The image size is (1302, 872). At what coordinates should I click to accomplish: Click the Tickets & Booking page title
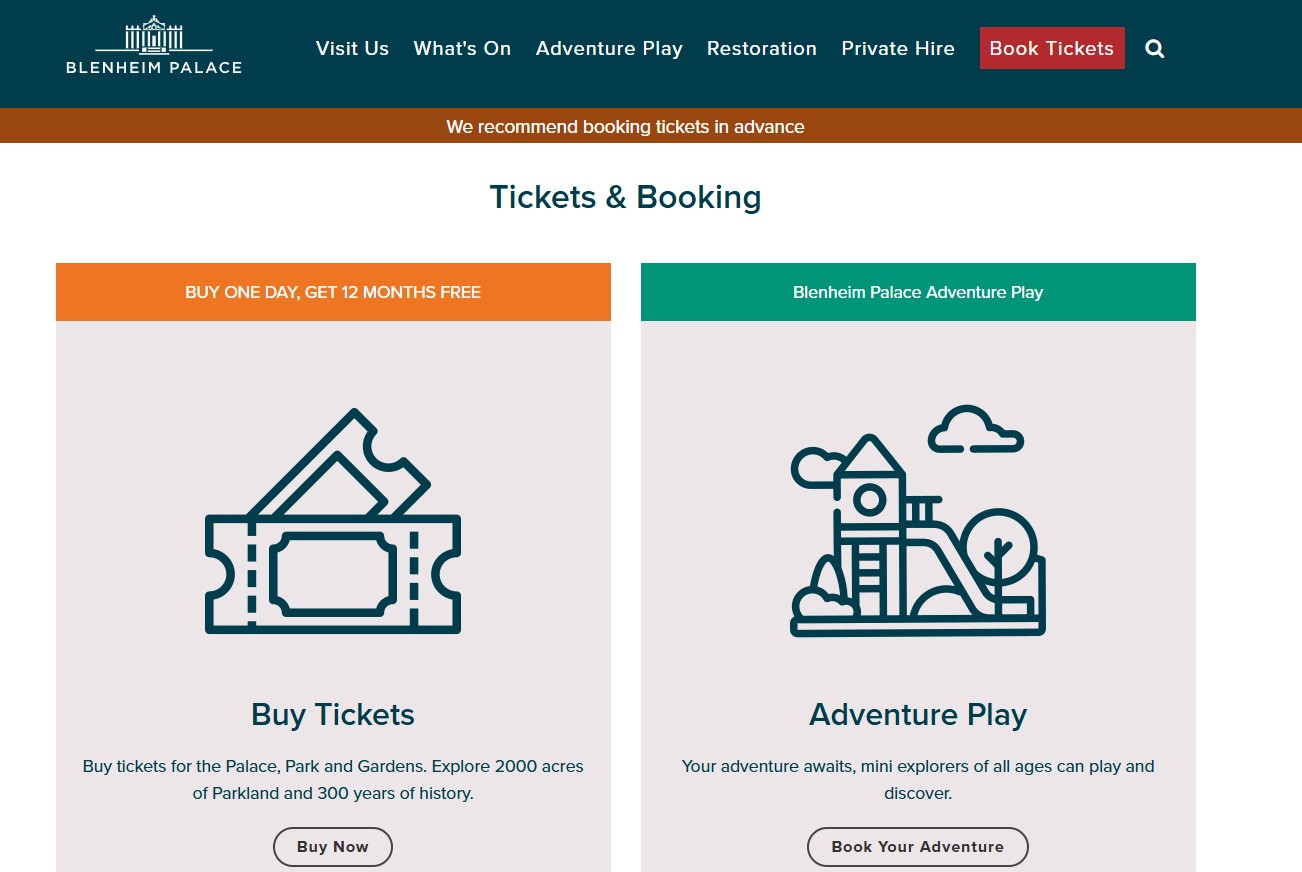click(625, 197)
